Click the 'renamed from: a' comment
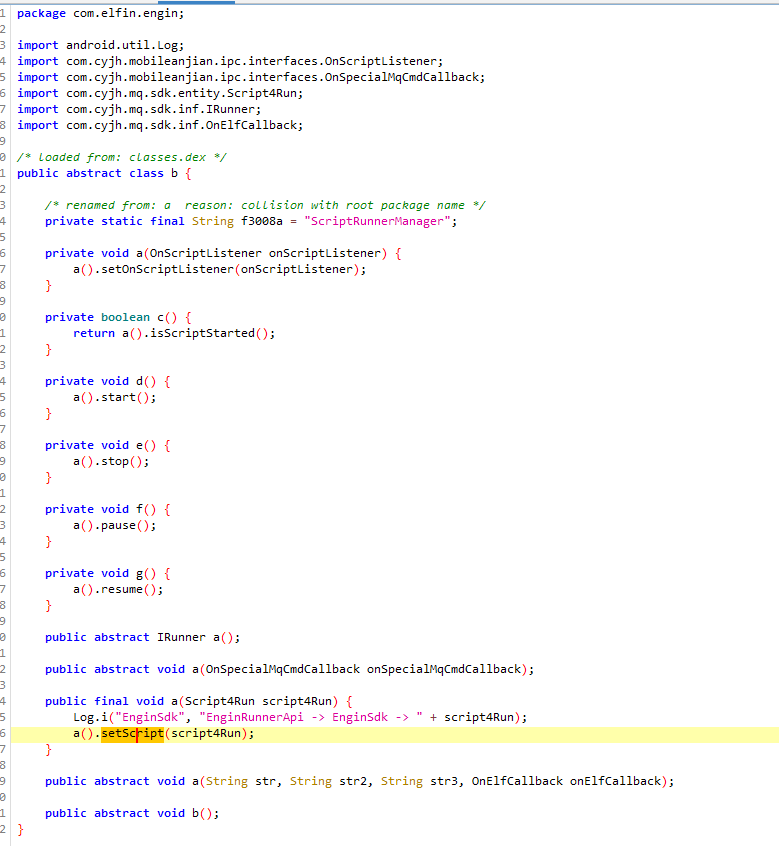 264,206
